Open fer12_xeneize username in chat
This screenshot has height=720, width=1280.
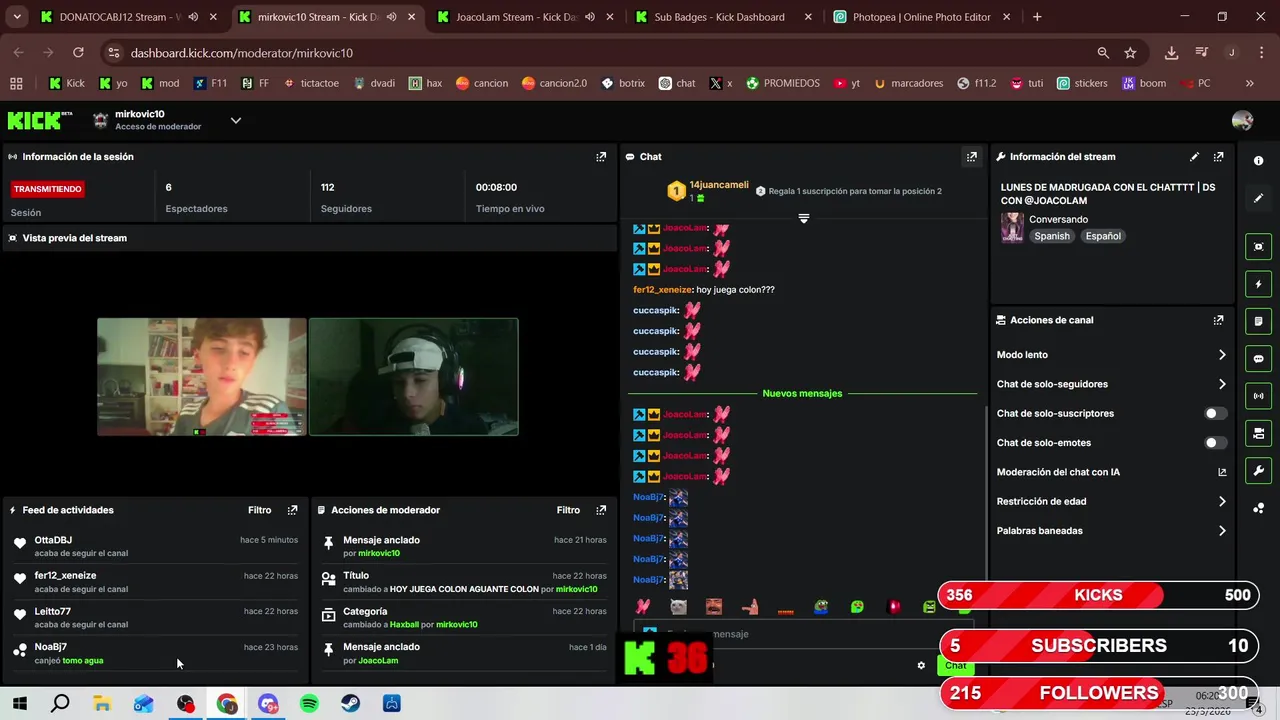click(662, 290)
